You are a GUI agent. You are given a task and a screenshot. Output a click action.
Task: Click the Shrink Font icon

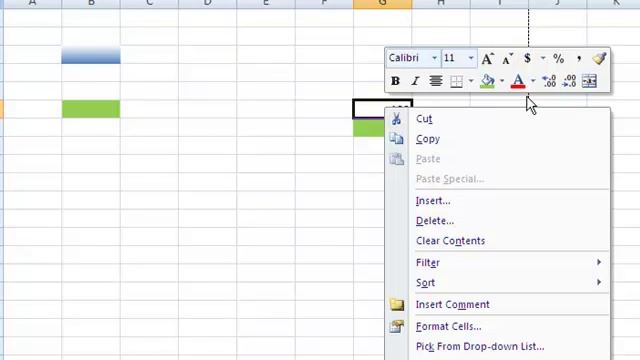click(507, 59)
